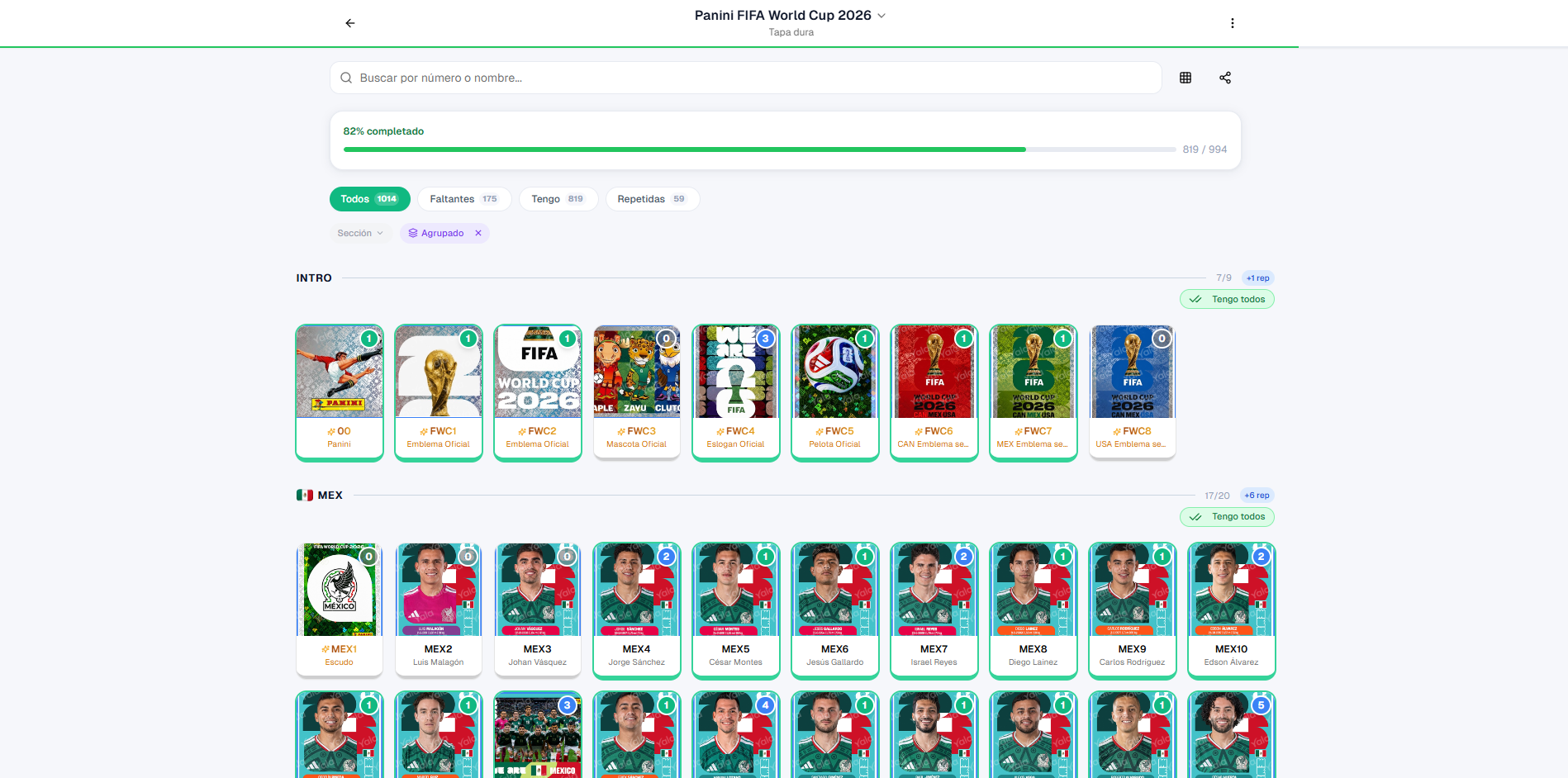Focus the Buscar por número o nombre field
Viewport: 1568px width, 778px height.
745,78
